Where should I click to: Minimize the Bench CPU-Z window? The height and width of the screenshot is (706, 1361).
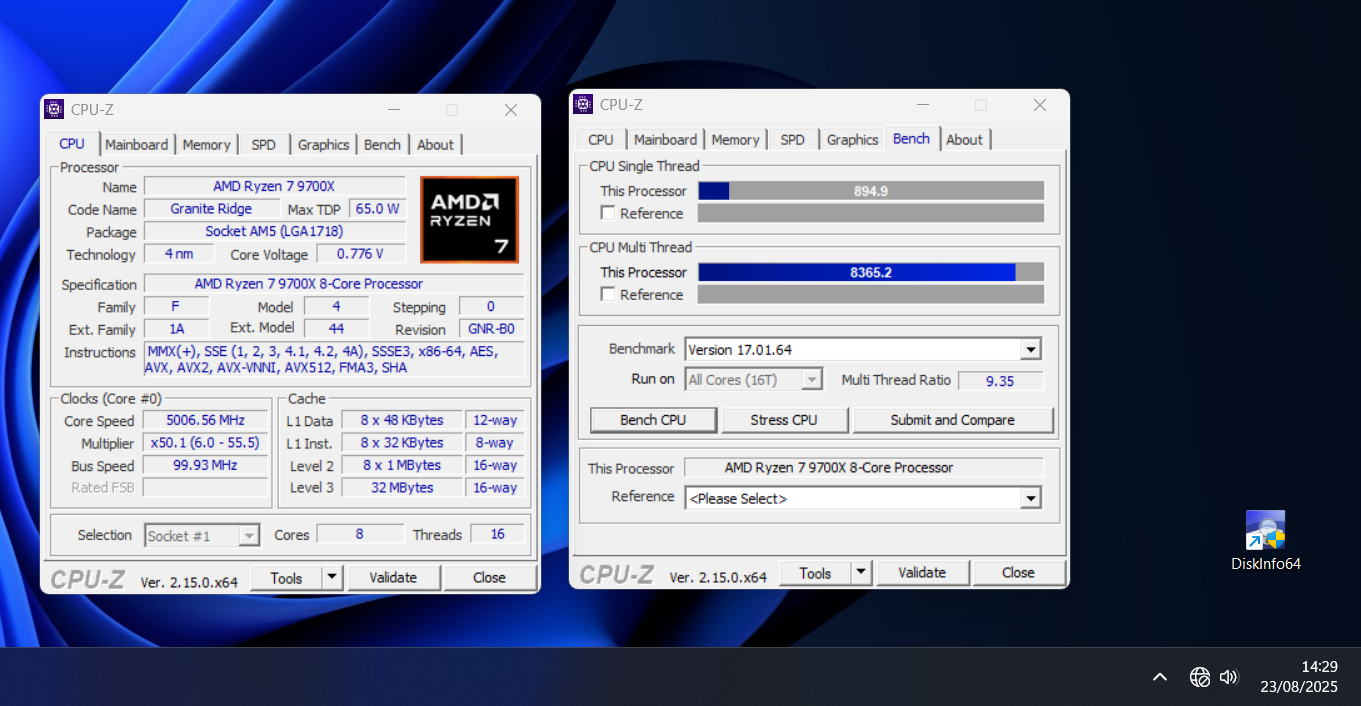click(922, 105)
